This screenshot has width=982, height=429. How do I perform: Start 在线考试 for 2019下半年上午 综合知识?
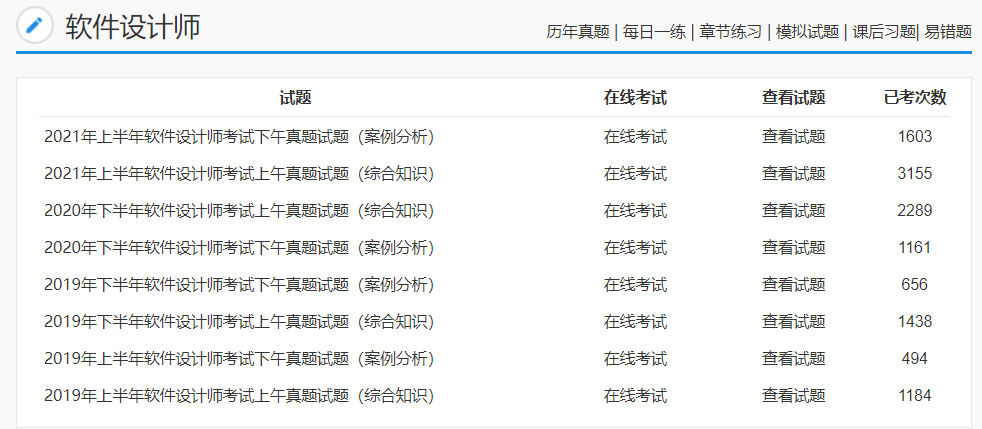coord(635,321)
